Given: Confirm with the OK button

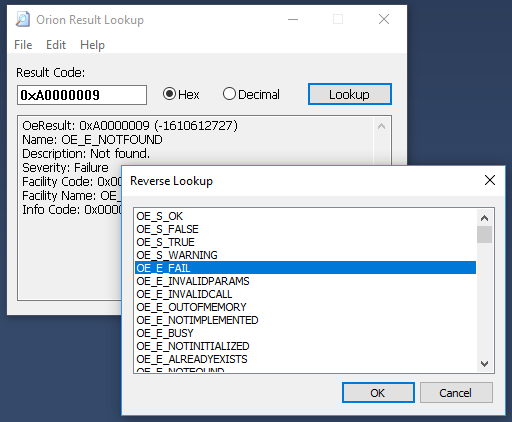Looking at the screenshot, I should point(378,393).
